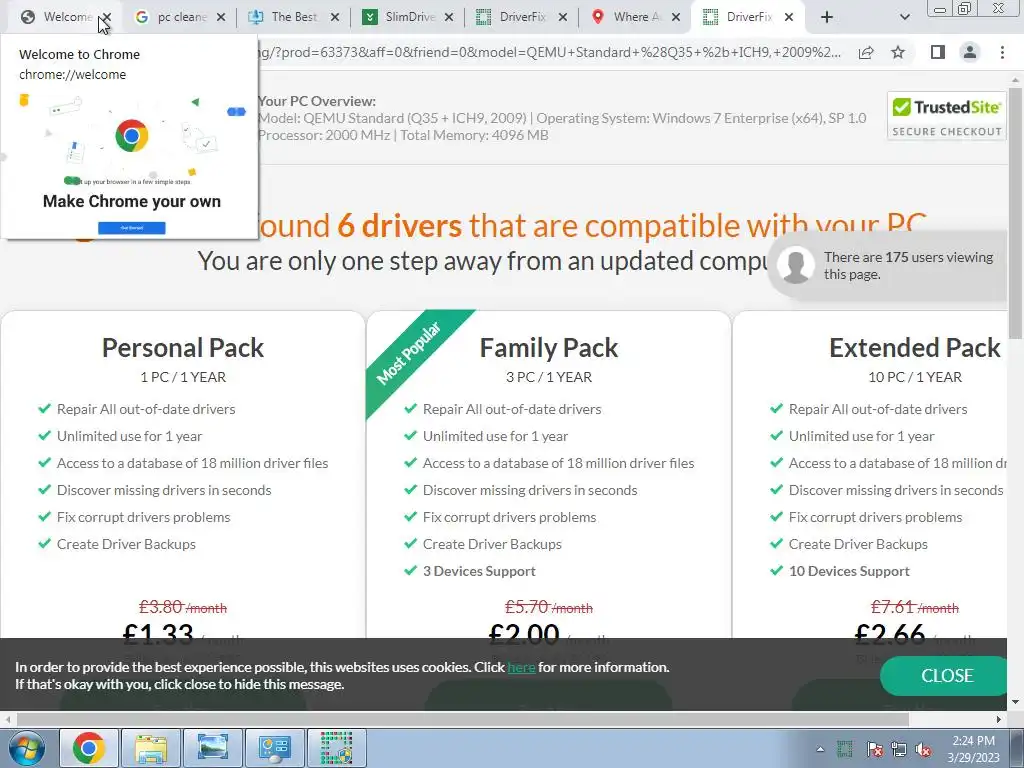Close the SlimDrive tab

[x=449, y=18]
